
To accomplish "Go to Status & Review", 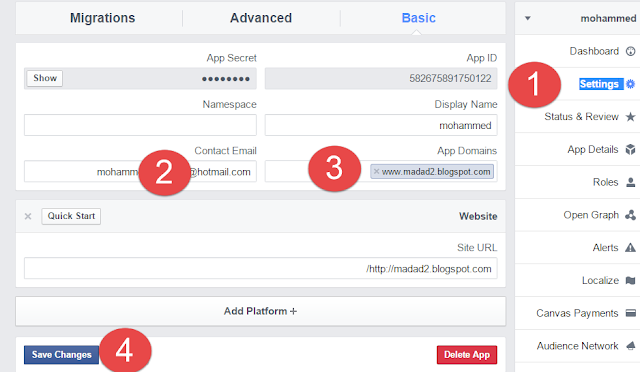I will [581, 117].
